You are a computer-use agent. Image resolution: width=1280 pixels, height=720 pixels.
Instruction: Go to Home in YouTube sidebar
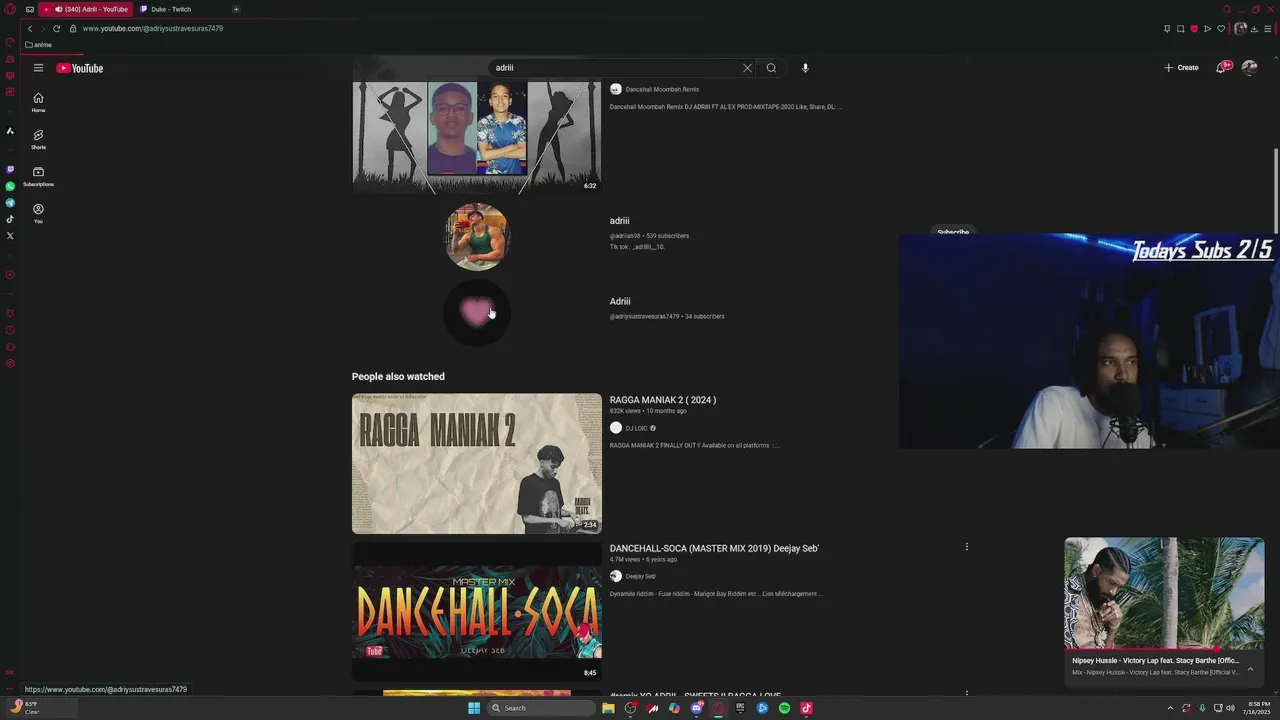(x=38, y=102)
